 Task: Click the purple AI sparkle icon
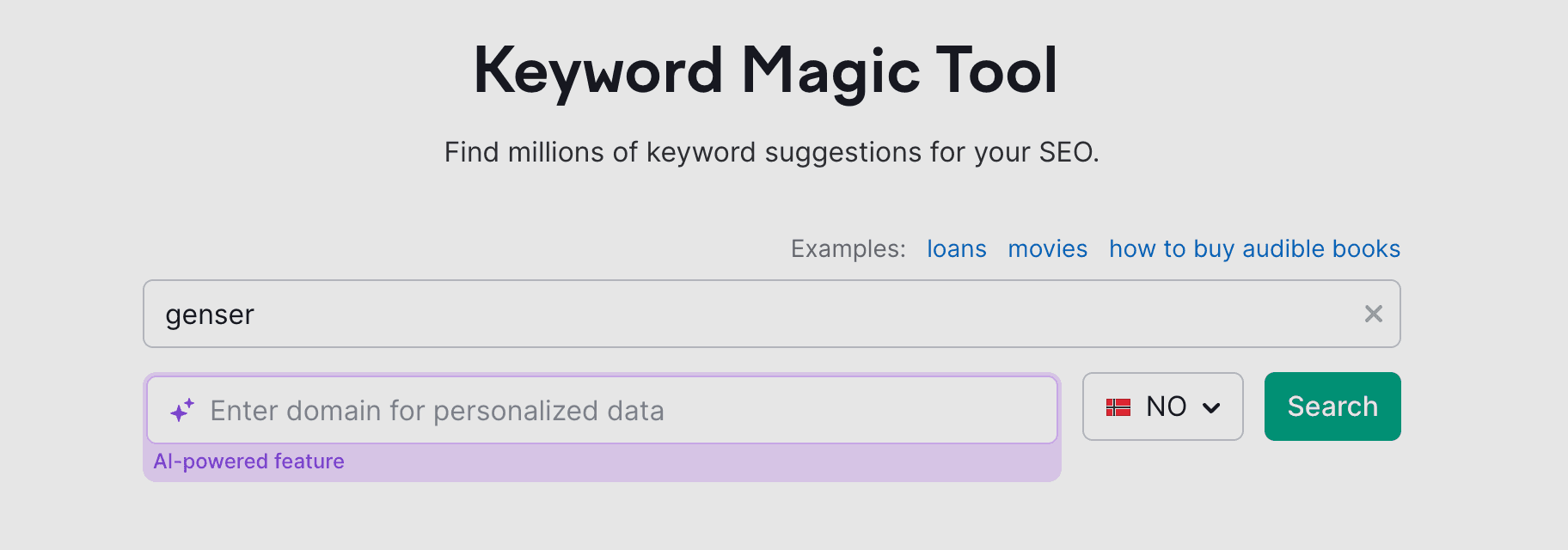[182, 411]
